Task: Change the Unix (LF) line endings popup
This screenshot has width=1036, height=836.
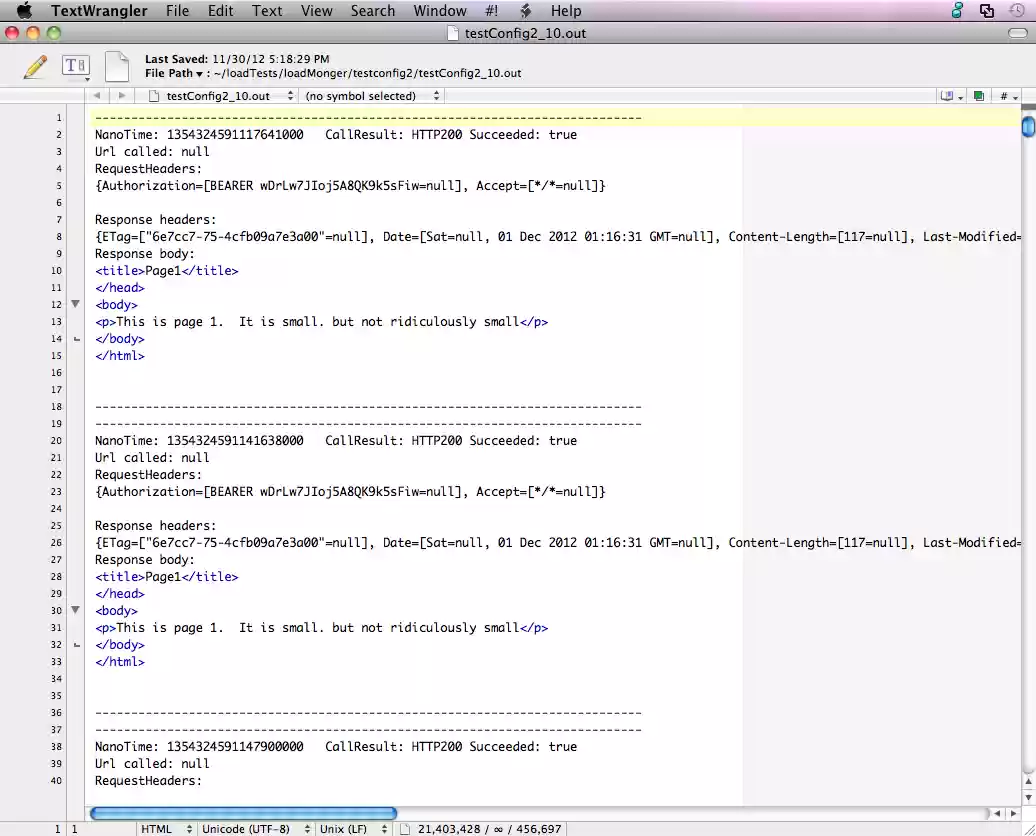Action: pyautogui.click(x=353, y=829)
